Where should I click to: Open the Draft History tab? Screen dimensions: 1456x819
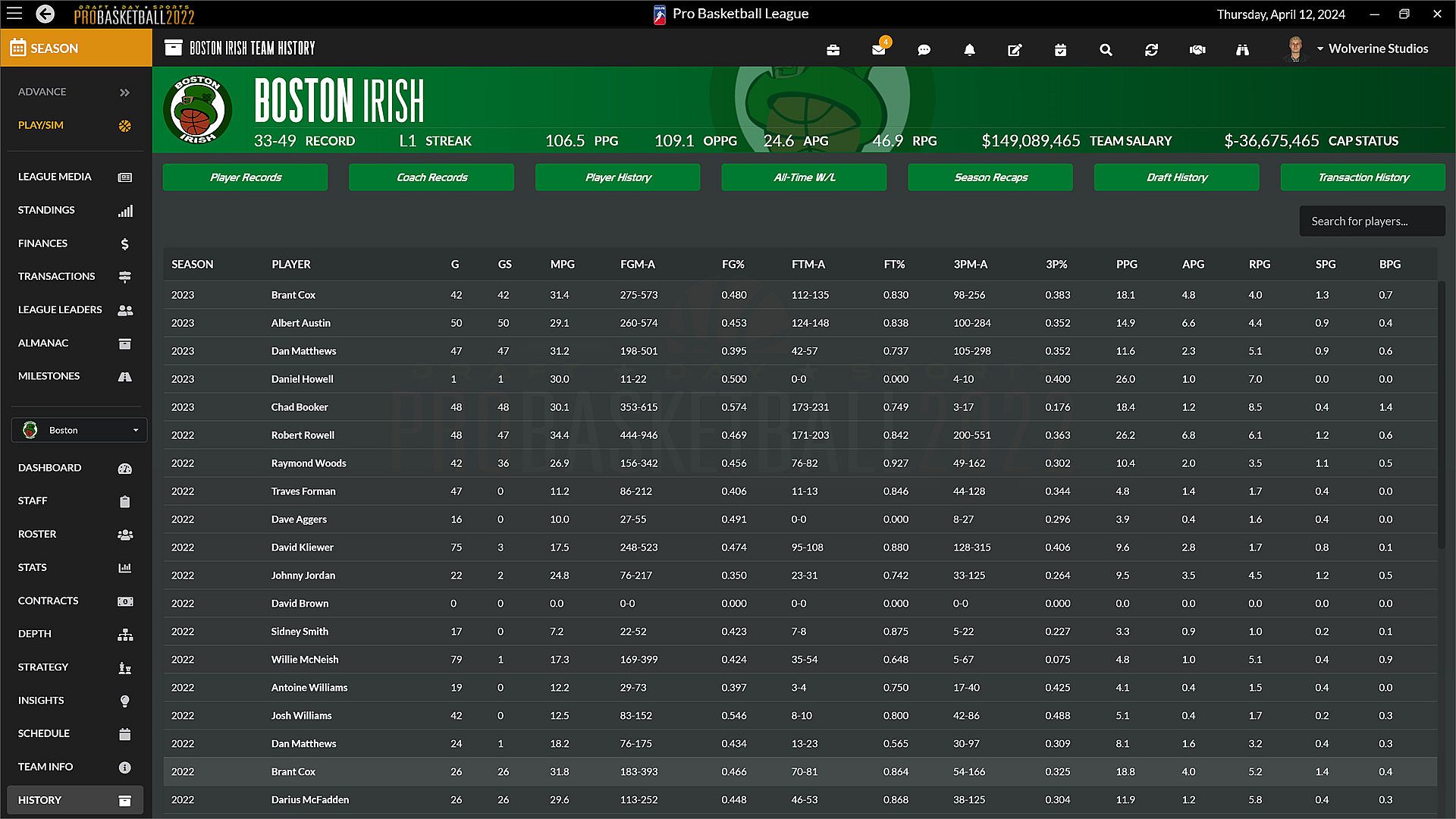[x=1176, y=177]
